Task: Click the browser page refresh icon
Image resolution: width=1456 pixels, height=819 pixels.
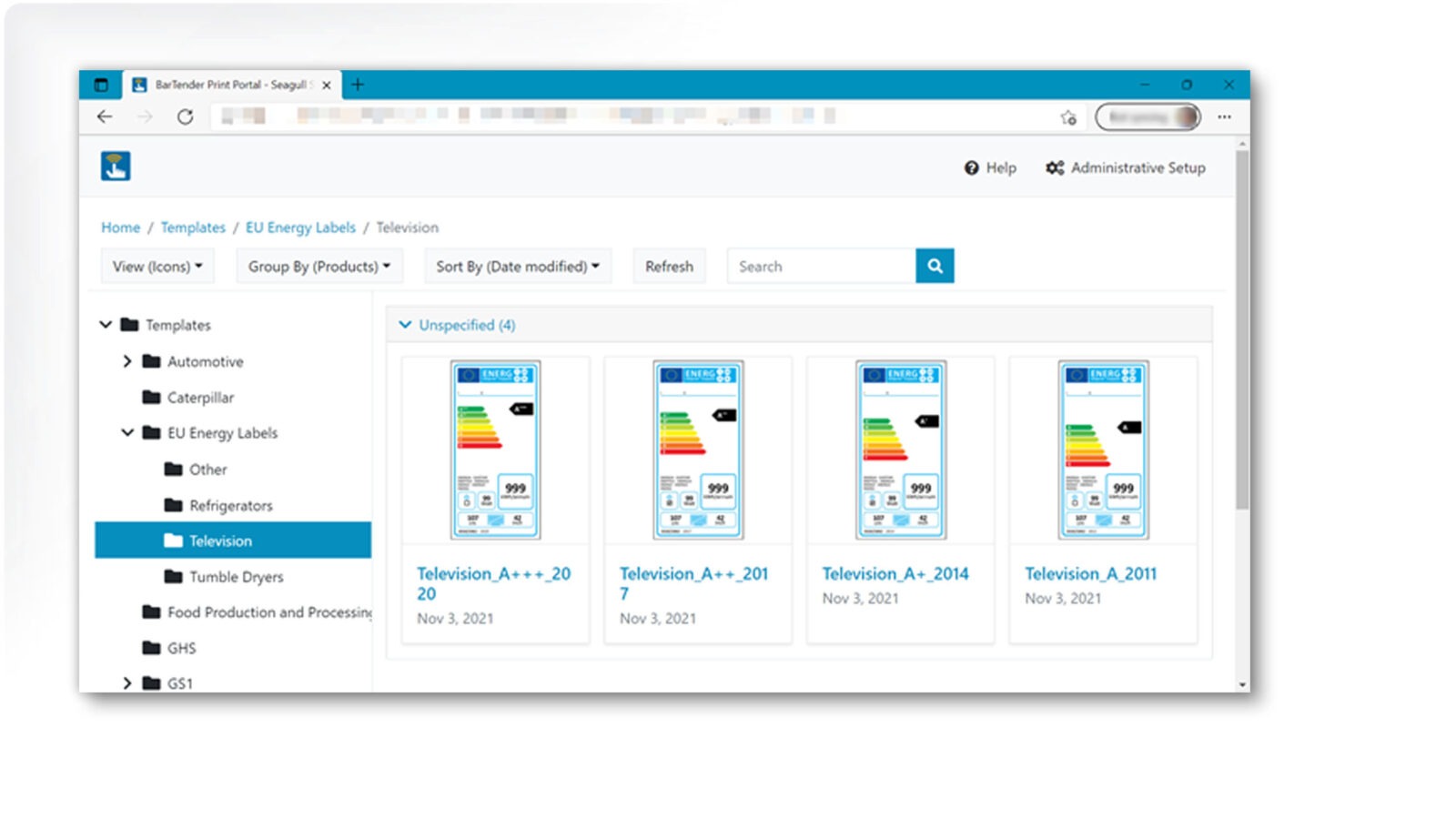Action: [x=187, y=116]
